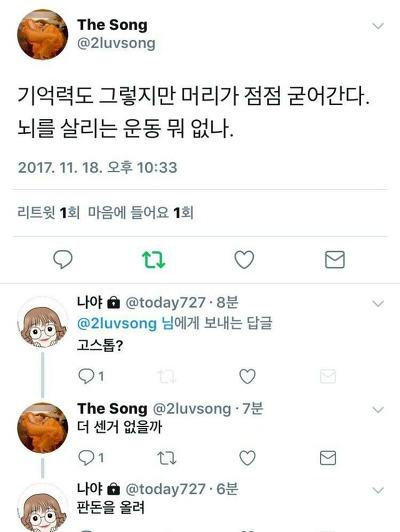Expand chevron on 나야's 8분 reply
Viewport: 400px width, 532px height.
point(378,303)
